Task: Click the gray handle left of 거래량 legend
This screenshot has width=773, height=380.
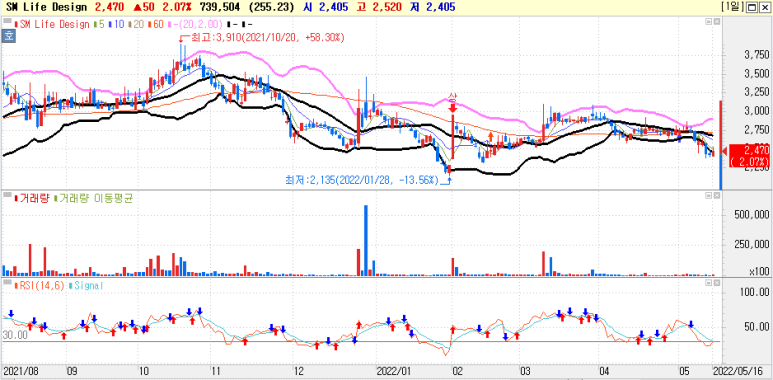Action: (x=8, y=196)
